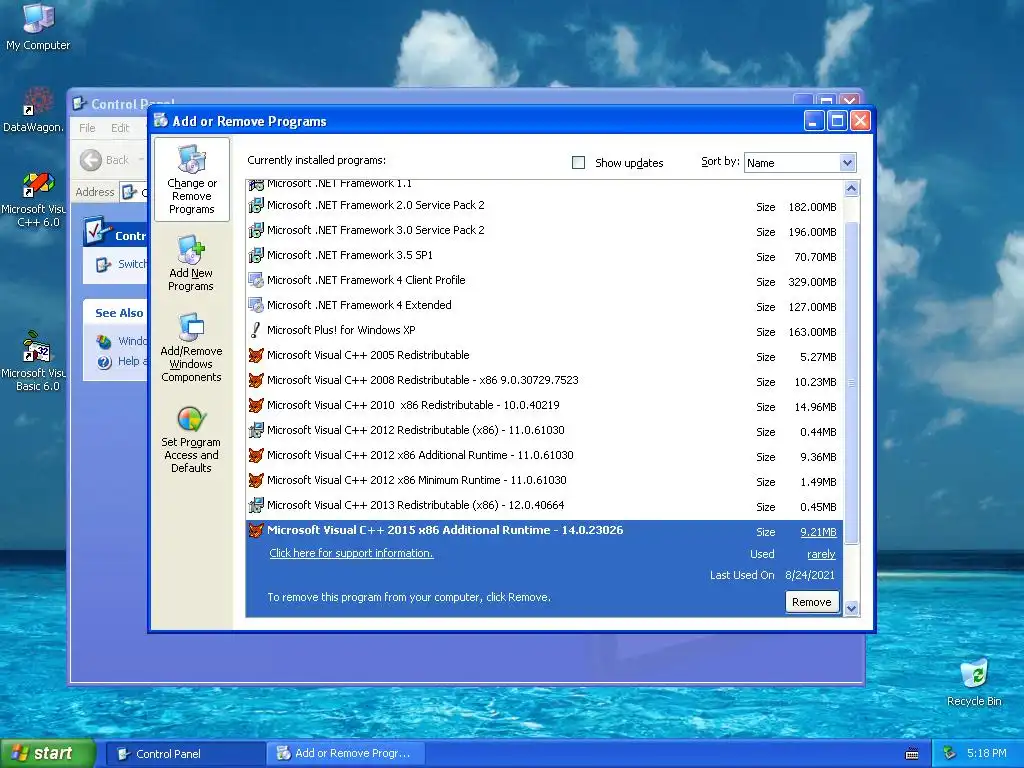Enable the Show updates checkbox
1024x768 pixels.
point(579,163)
